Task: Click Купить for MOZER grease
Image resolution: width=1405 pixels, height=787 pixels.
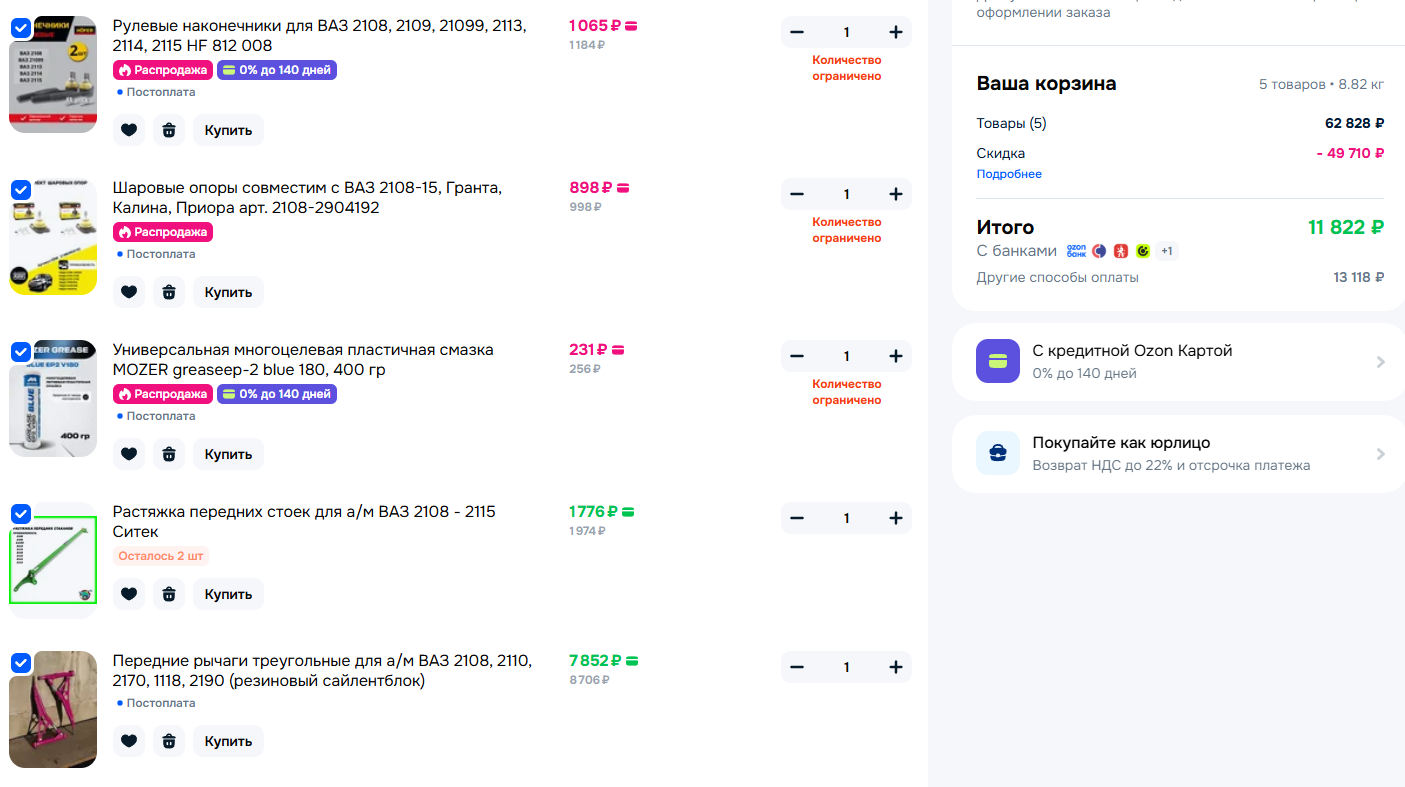Action: click(x=228, y=454)
